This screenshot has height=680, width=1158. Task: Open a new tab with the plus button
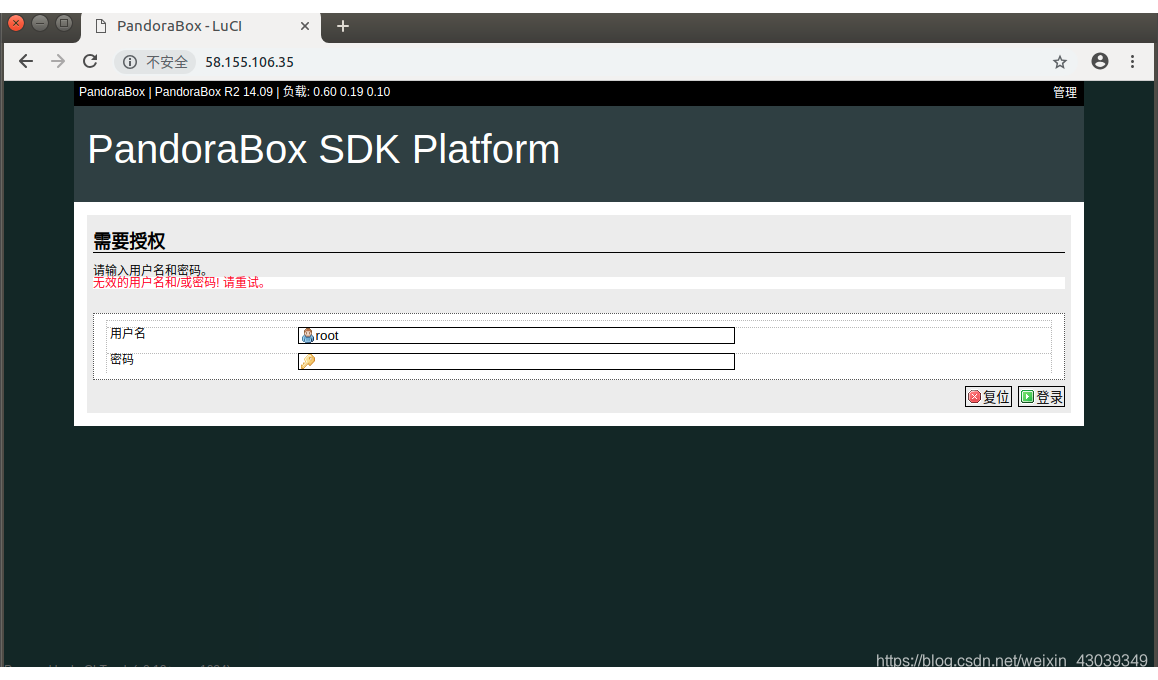(x=343, y=27)
